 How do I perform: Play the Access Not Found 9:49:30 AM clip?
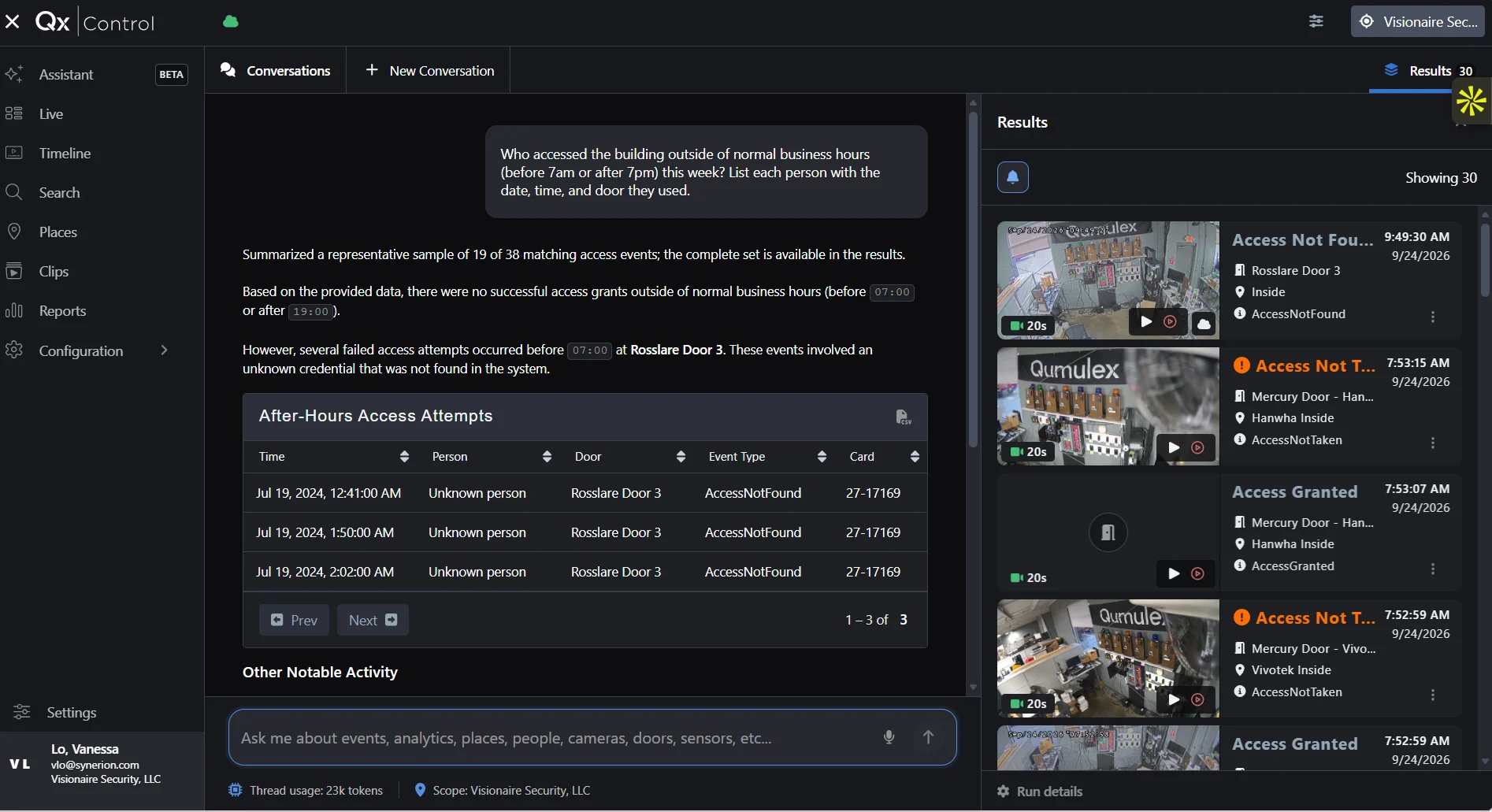point(1146,321)
